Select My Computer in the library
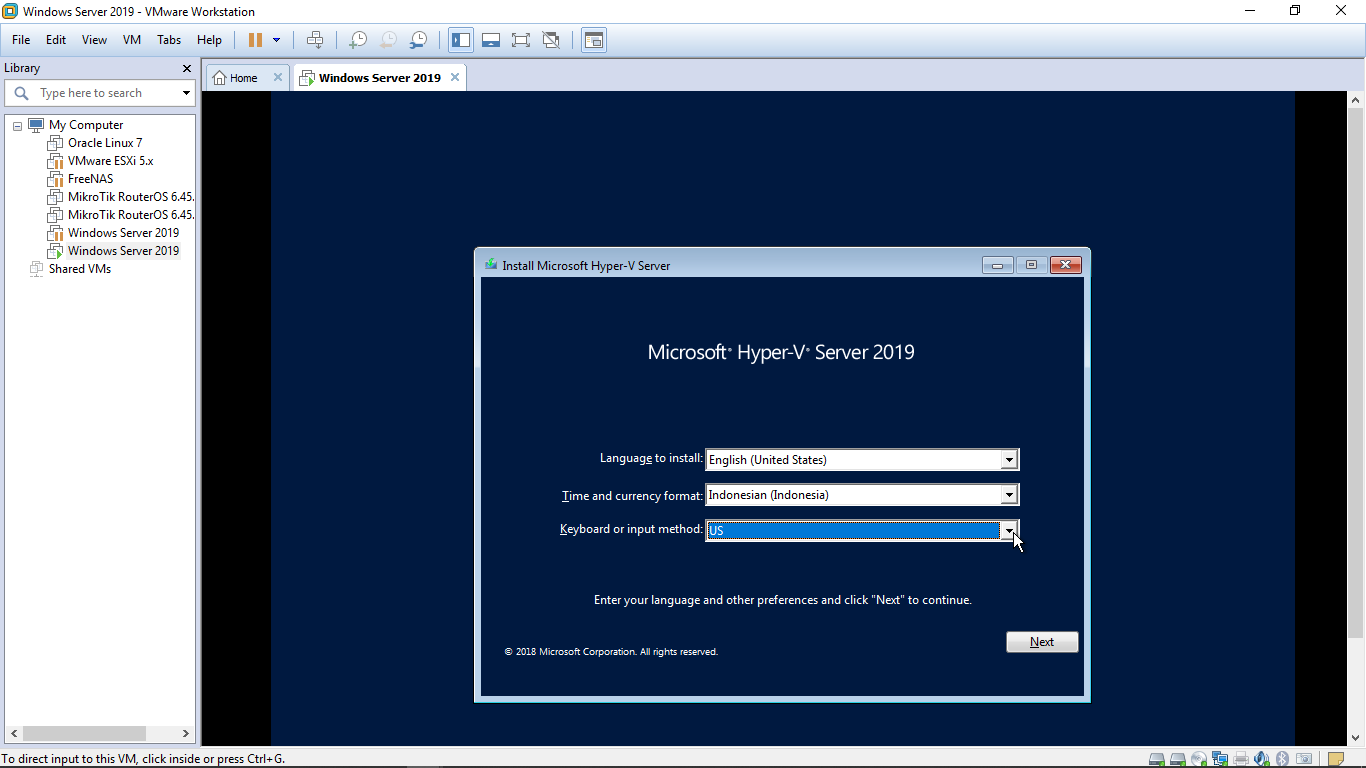This screenshot has width=1366, height=768. pos(86,125)
